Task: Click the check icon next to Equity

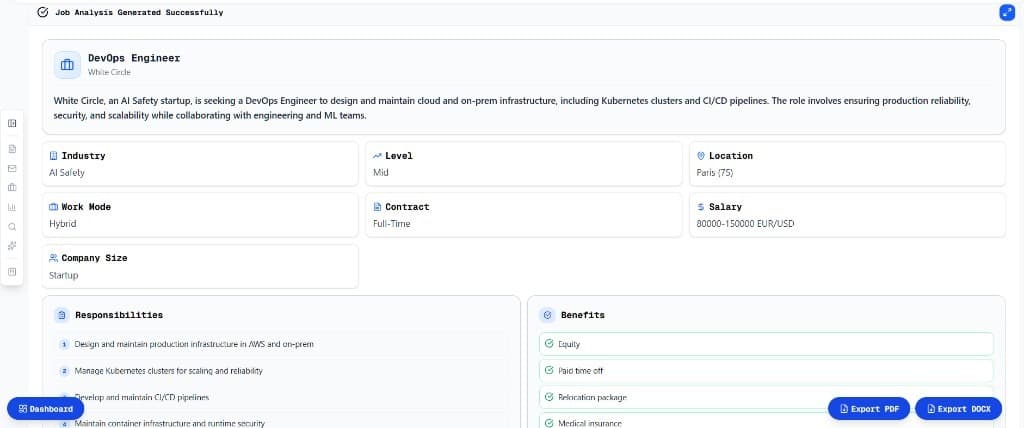Action: coord(549,344)
